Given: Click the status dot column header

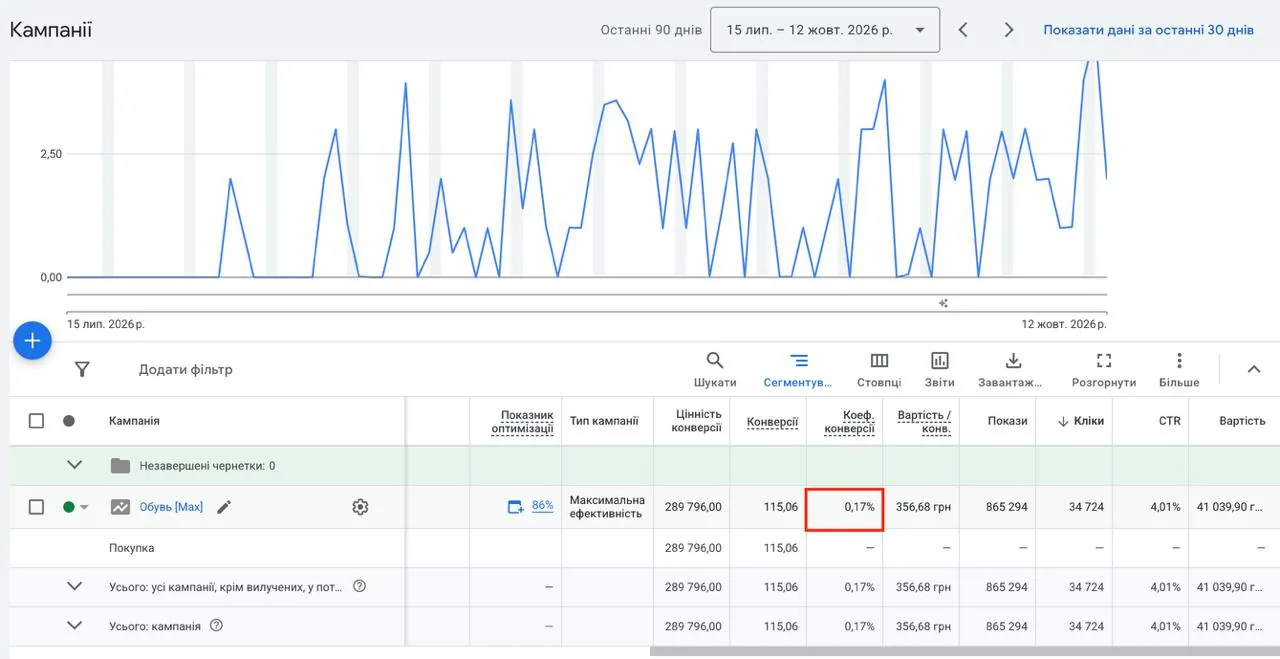Looking at the screenshot, I should 69,421.
